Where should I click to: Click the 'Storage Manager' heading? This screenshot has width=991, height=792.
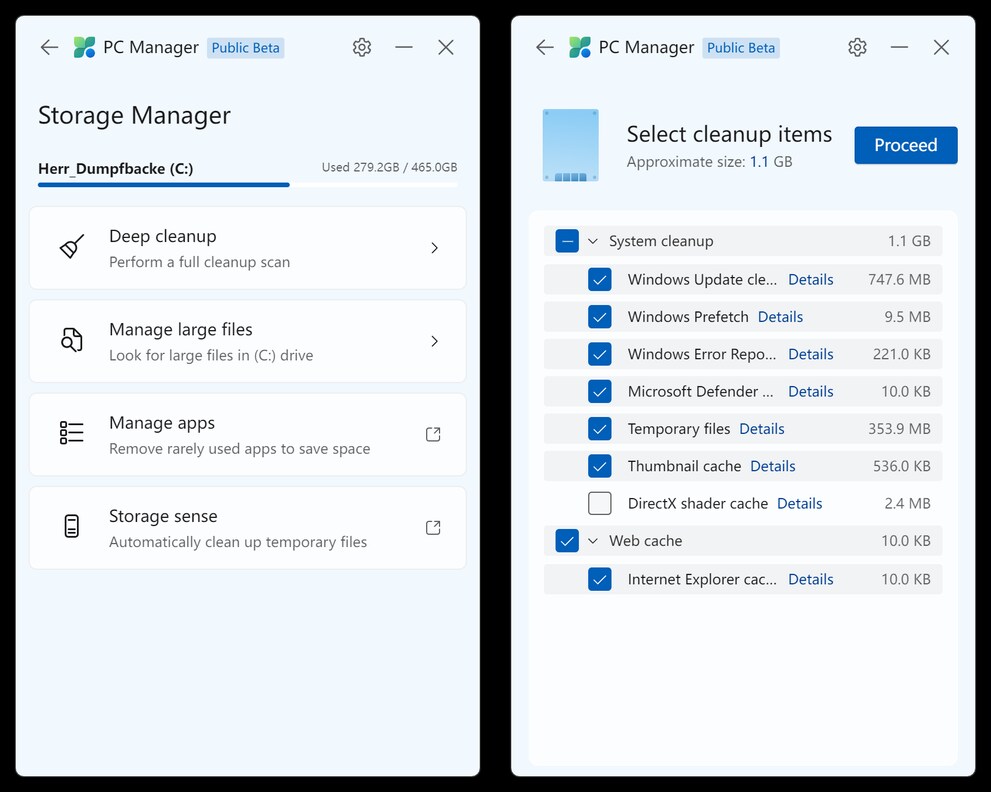pyautogui.click(x=134, y=116)
